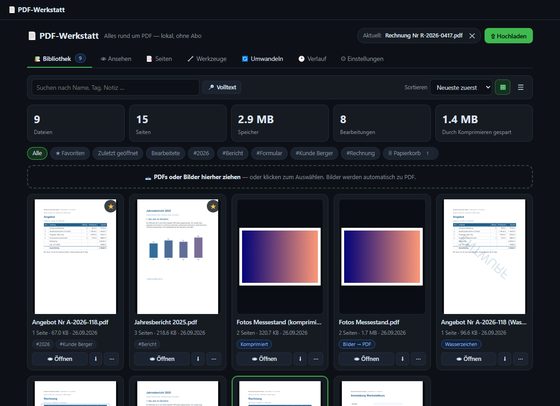
Task: Open the Wasserzeichen Angebot with Öffnen
Action: (x=469, y=359)
